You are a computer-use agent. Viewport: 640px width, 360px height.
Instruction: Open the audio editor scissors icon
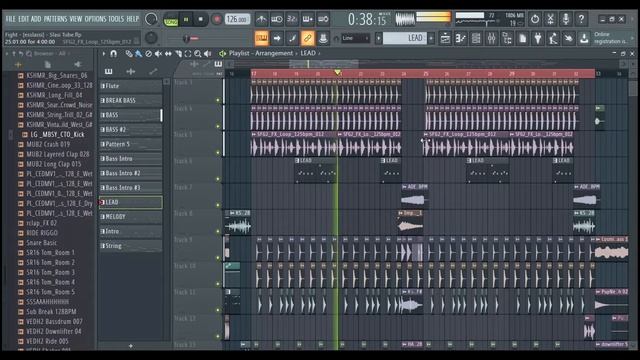pos(550,19)
